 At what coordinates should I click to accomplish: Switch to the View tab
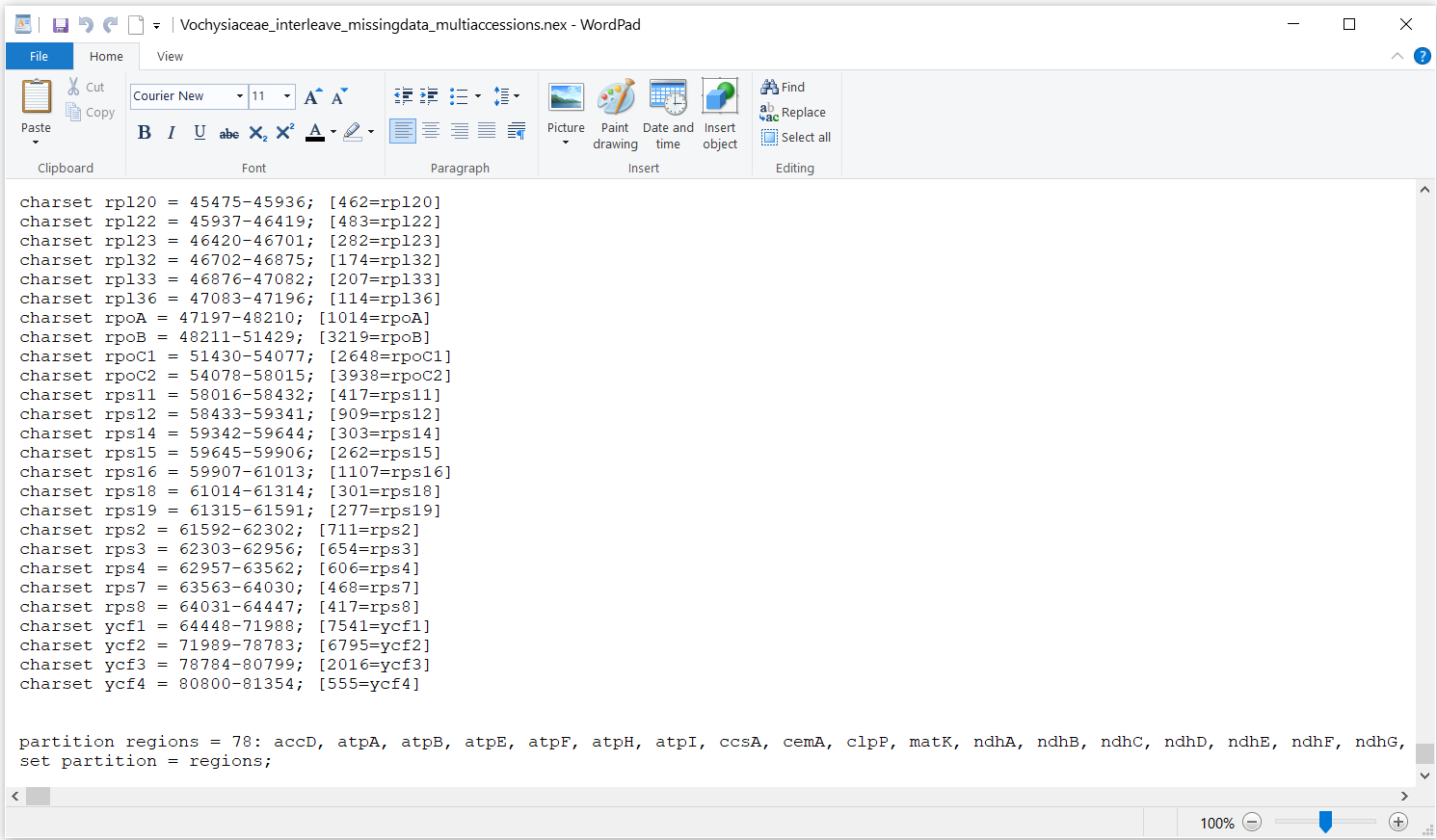[170, 56]
